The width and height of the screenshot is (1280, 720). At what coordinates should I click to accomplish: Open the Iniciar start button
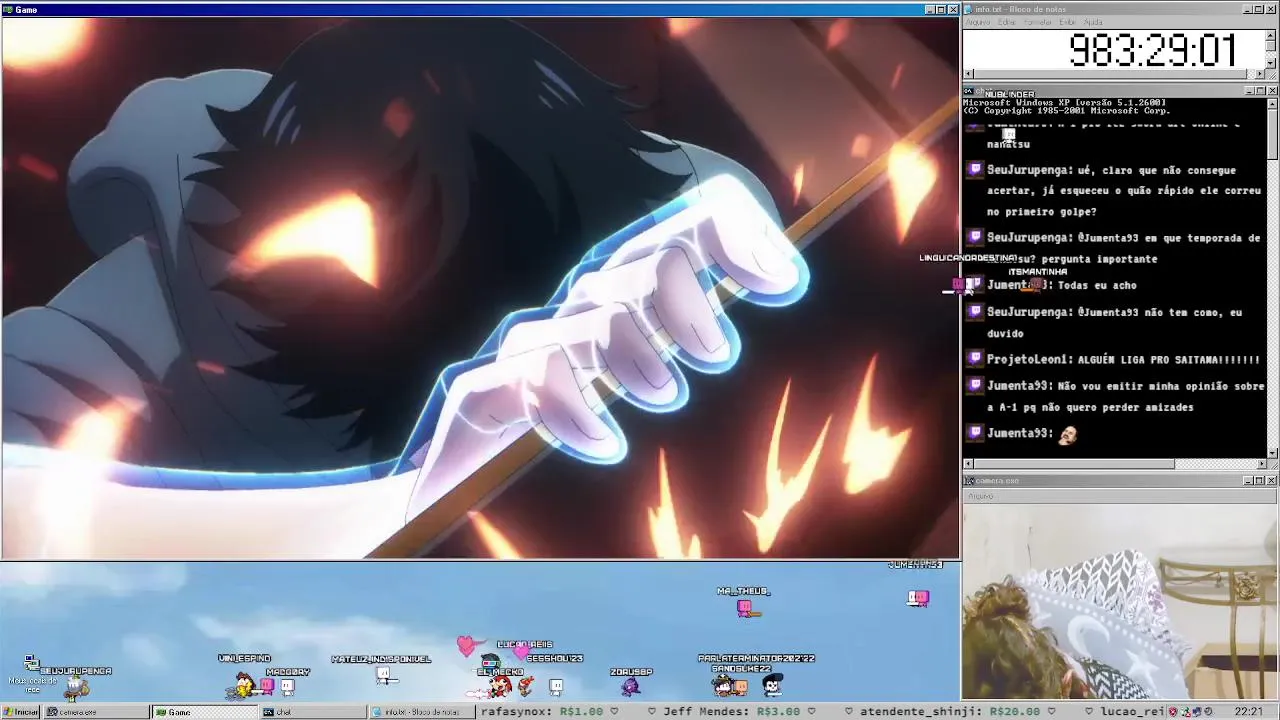click(x=21, y=712)
